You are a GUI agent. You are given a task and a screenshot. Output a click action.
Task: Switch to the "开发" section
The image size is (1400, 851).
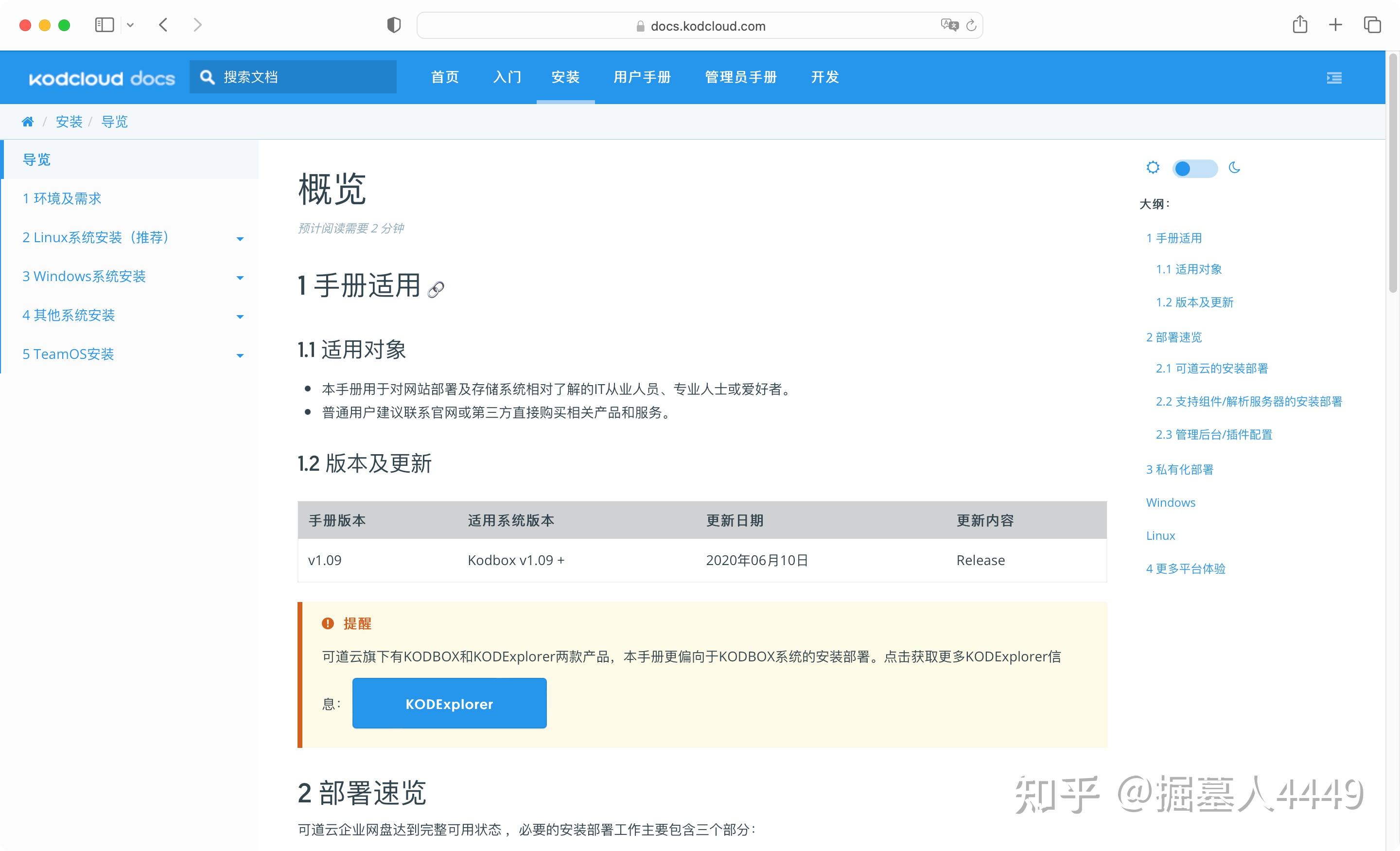[x=824, y=77]
